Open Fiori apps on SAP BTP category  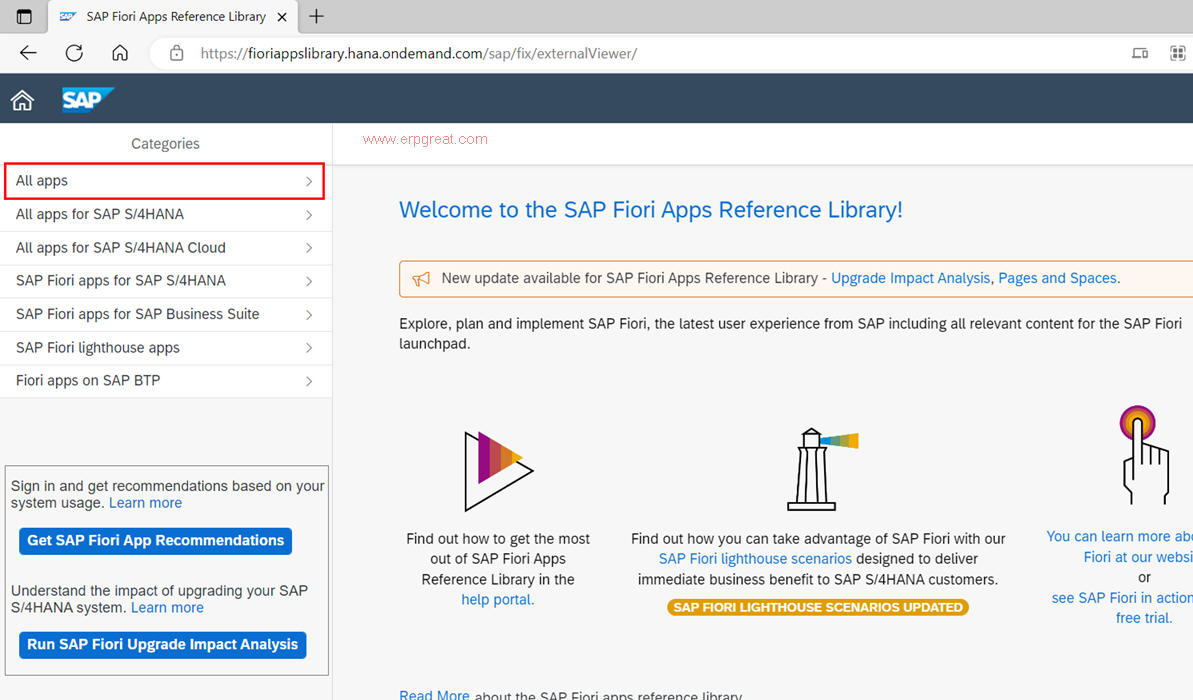(x=166, y=380)
